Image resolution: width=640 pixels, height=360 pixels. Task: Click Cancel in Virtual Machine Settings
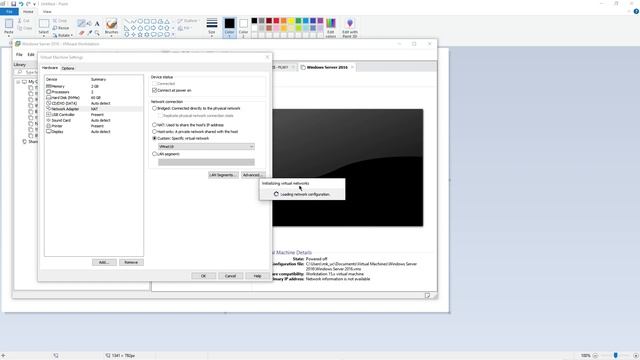point(230,276)
